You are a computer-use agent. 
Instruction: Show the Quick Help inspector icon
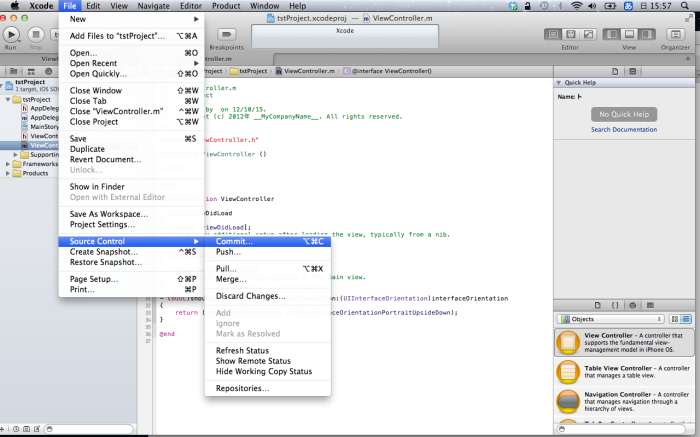[x=633, y=71]
